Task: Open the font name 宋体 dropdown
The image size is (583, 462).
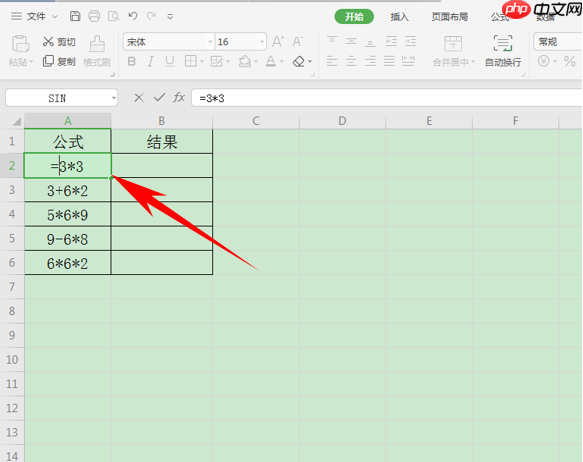Action: pos(210,42)
